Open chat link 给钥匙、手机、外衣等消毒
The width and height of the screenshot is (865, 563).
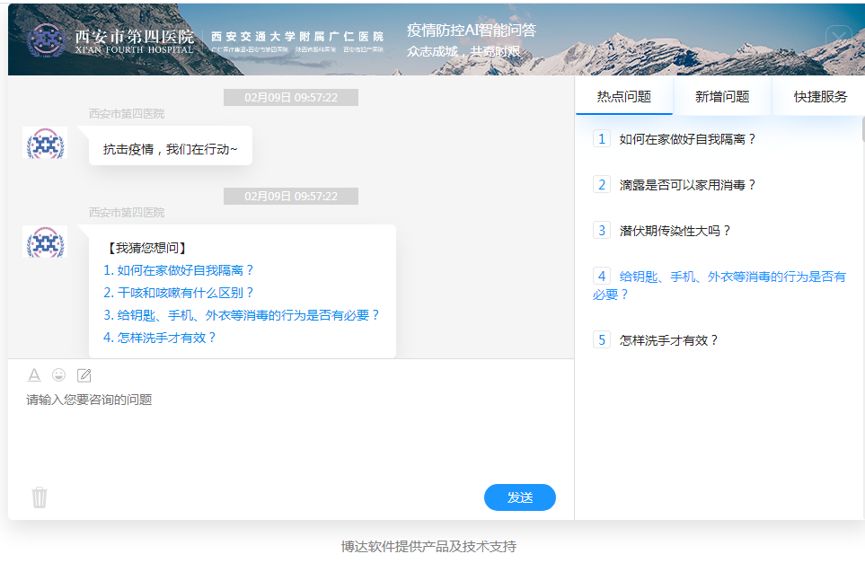(x=241, y=315)
